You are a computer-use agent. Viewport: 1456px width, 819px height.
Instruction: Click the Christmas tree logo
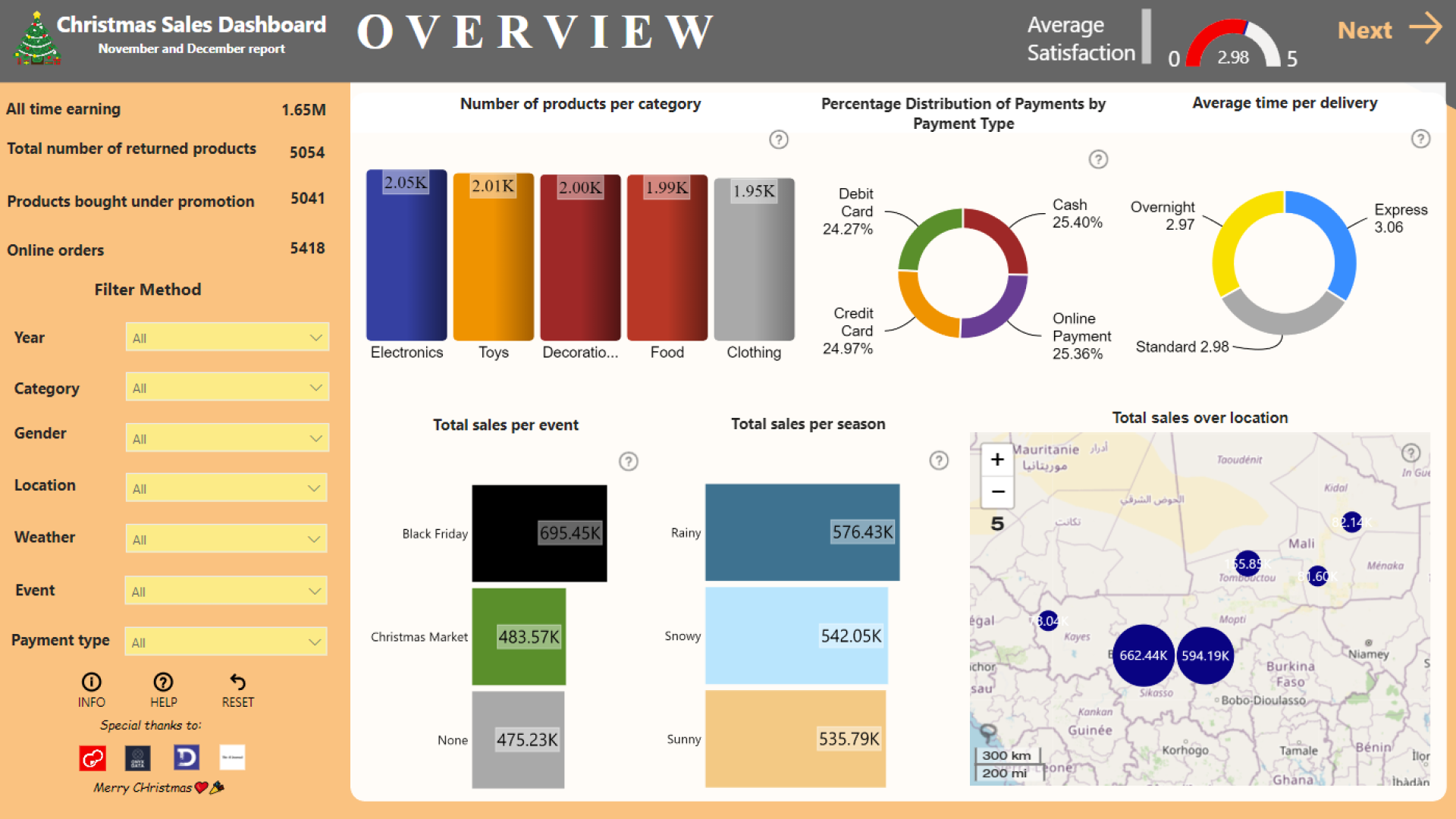(x=36, y=38)
